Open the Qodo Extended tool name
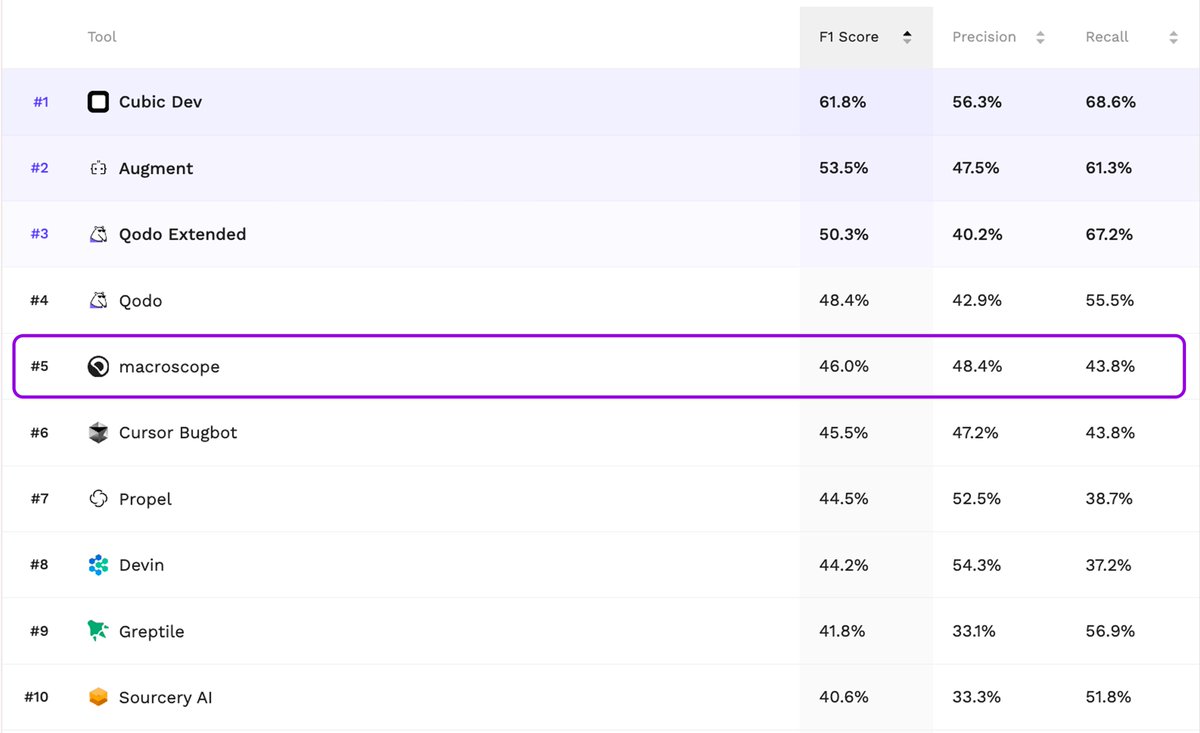Image resolution: width=1200 pixels, height=733 pixels. point(182,234)
